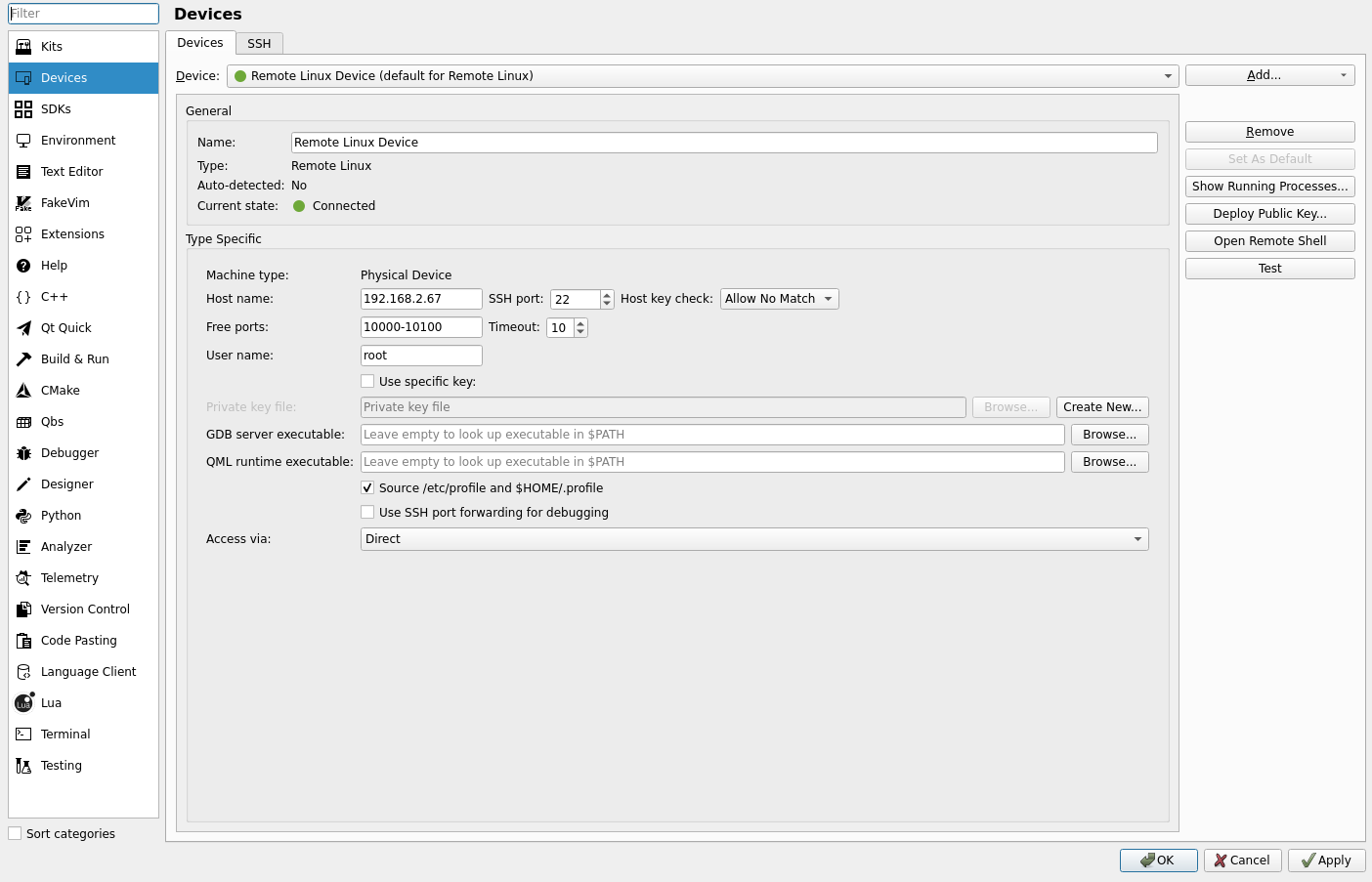Image resolution: width=1372 pixels, height=882 pixels.
Task: Open the Host key check dropdown
Action: 779,299
